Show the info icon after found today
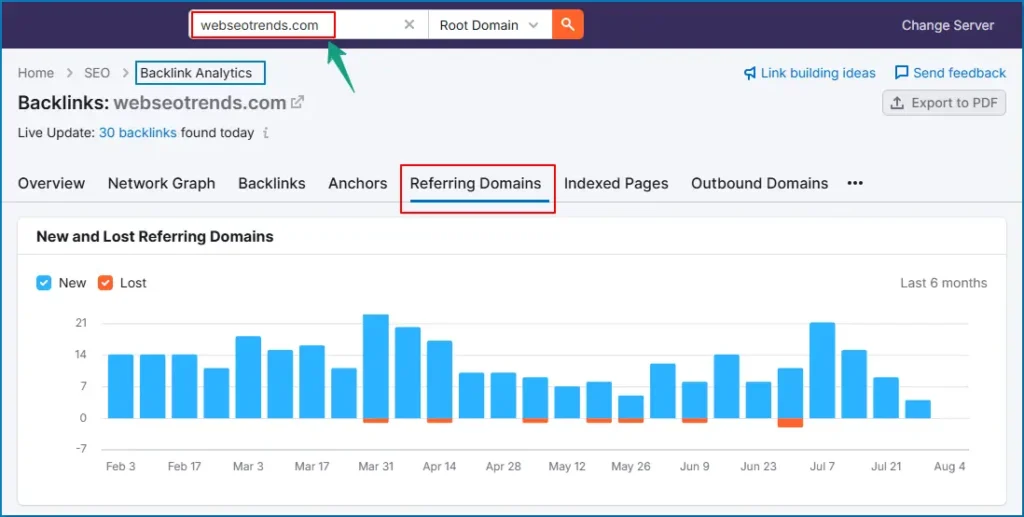Screen dimensions: 1024x517 (266, 133)
